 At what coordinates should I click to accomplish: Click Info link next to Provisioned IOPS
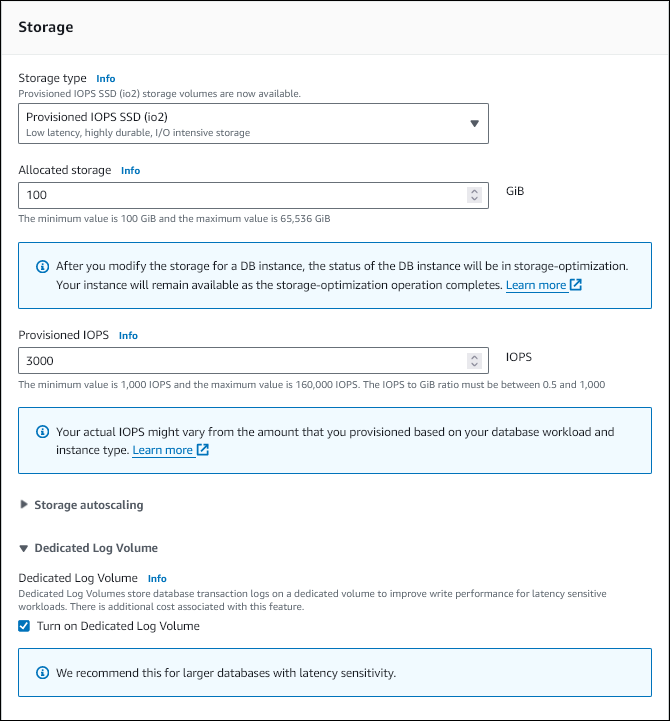128,336
